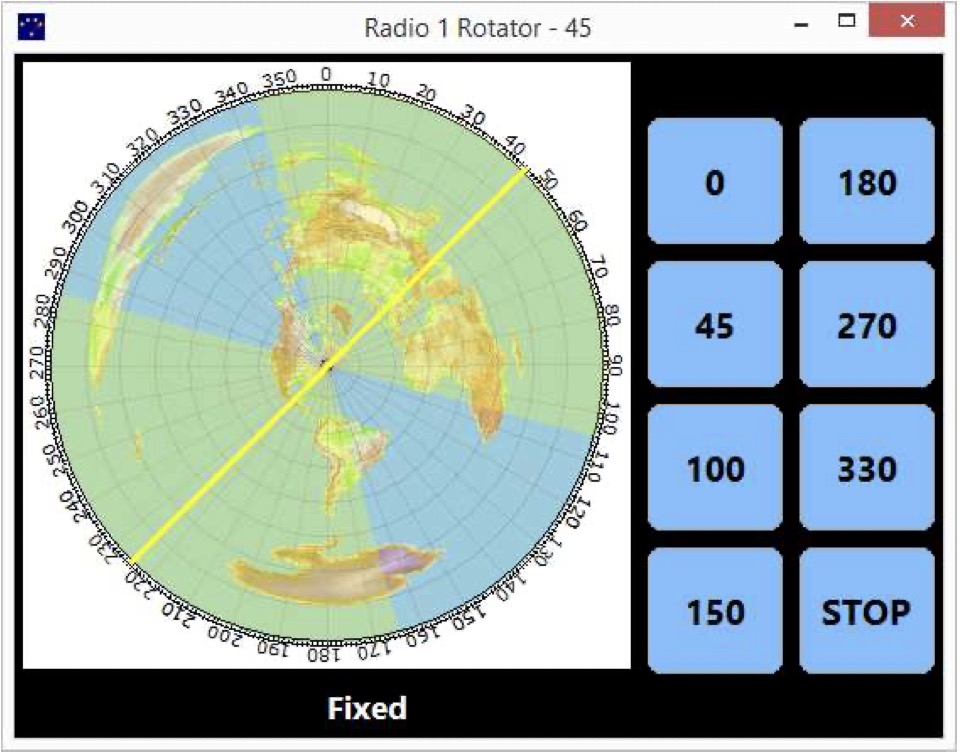Click the yellow heading line's tip near 45

tap(523, 172)
